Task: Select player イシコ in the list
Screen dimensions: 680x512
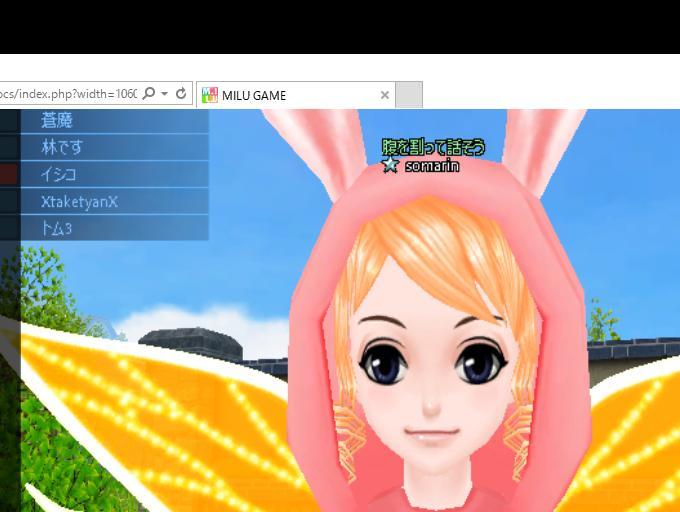Action: point(59,174)
